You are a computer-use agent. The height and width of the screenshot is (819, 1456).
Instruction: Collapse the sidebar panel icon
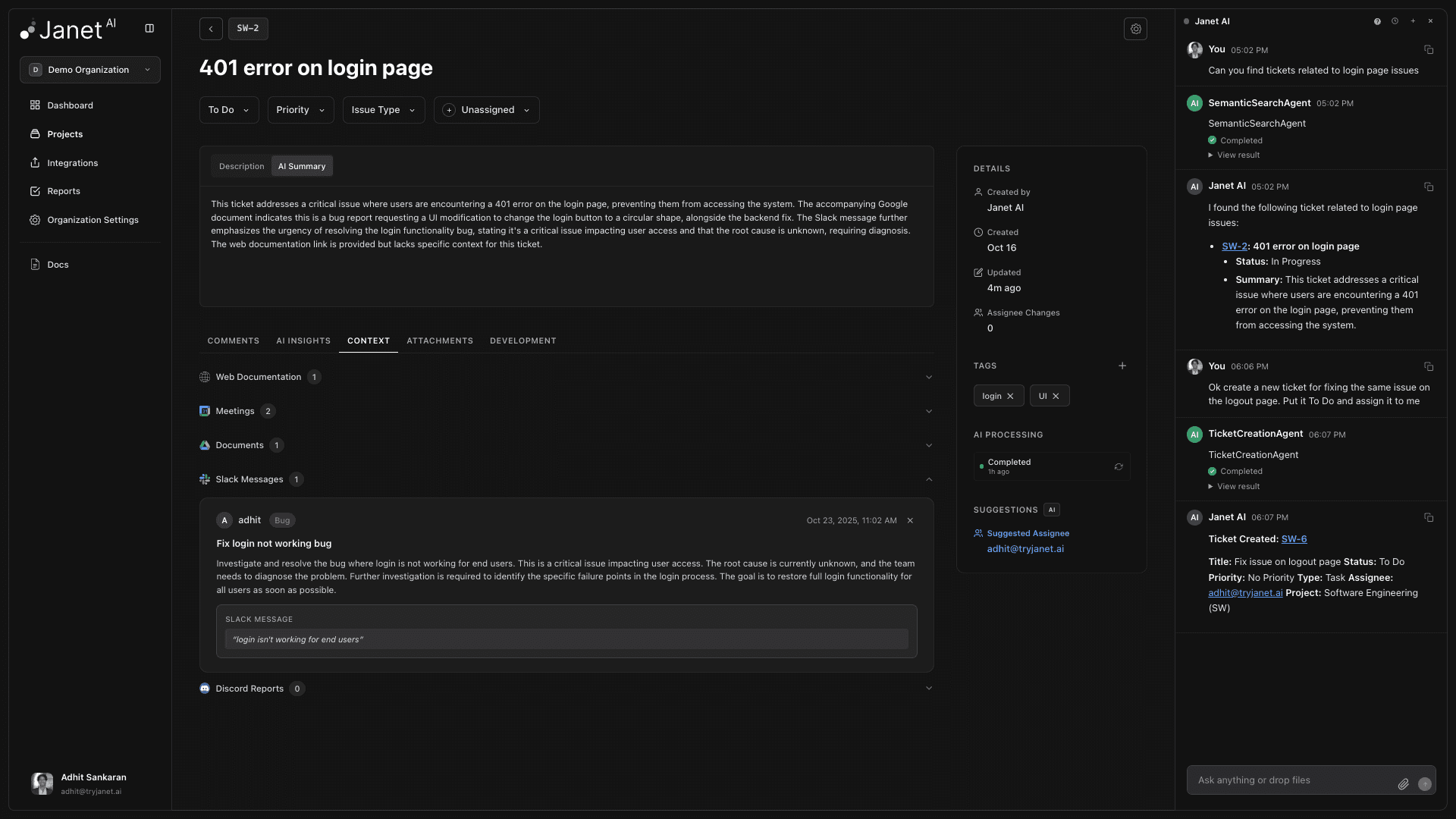(x=149, y=29)
